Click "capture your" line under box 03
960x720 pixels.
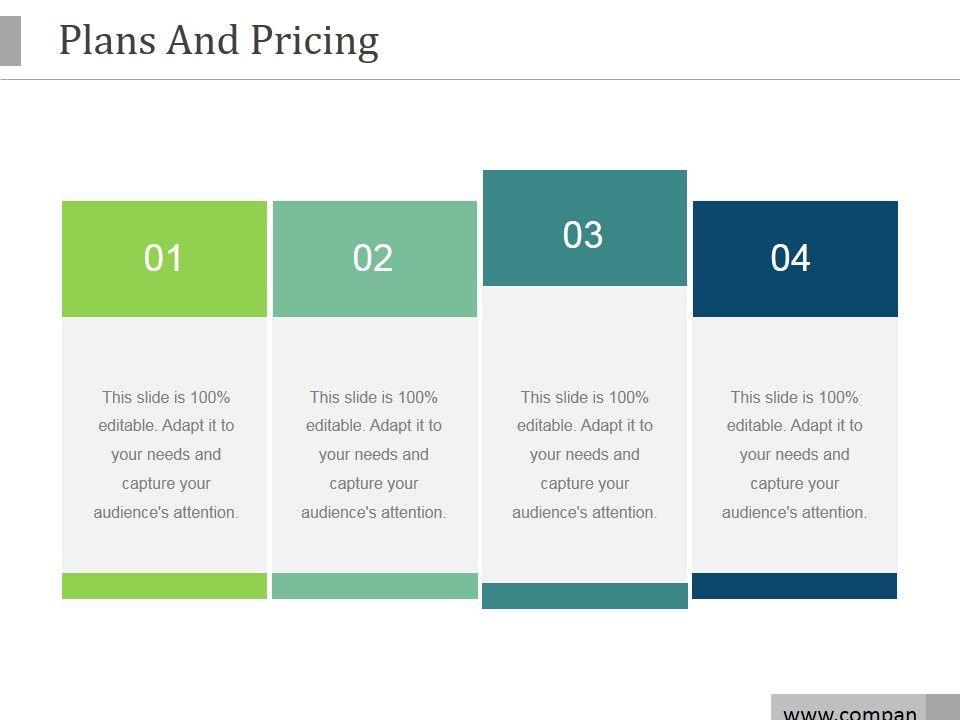point(585,483)
